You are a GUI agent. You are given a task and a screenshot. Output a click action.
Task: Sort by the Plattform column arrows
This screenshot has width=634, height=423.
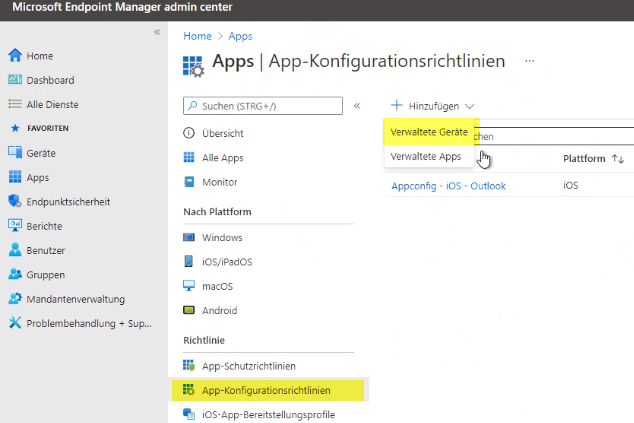618,159
